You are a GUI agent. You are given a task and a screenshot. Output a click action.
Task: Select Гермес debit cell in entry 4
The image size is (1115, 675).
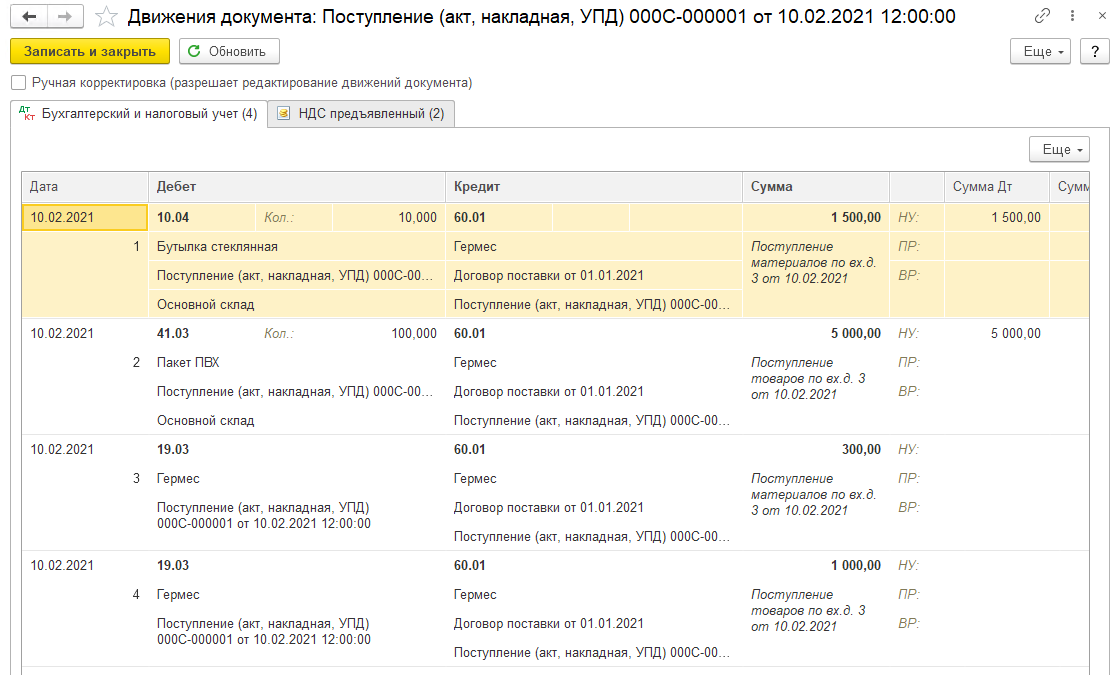coord(297,595)
